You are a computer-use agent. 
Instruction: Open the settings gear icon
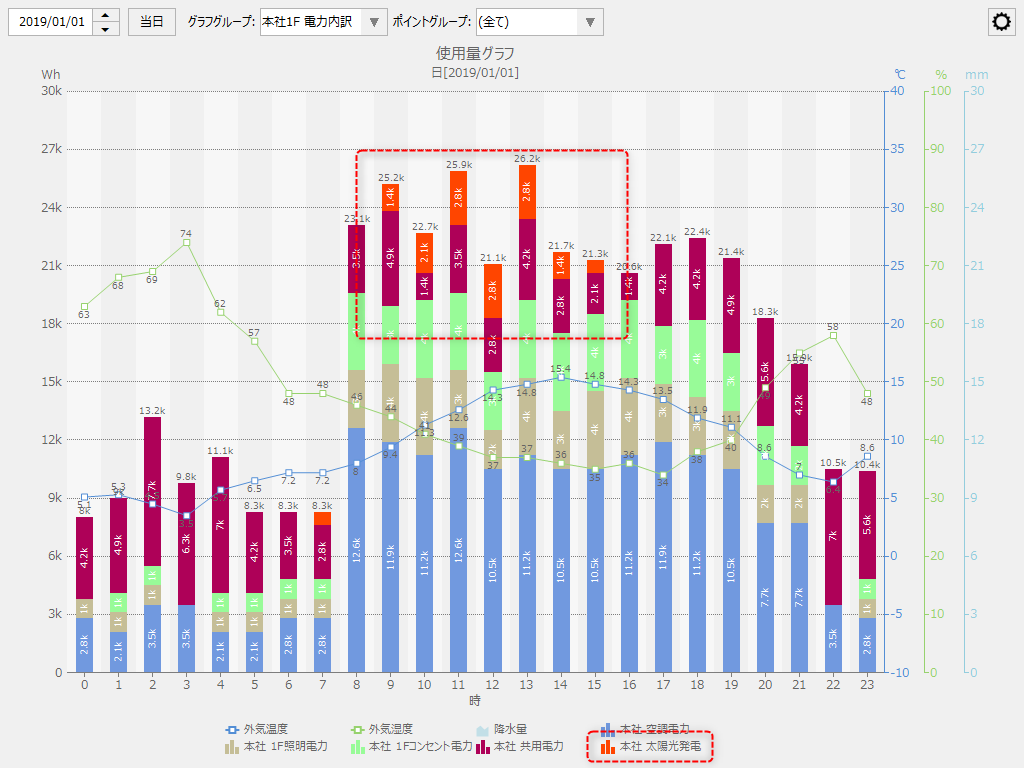tap(1001, 23)
